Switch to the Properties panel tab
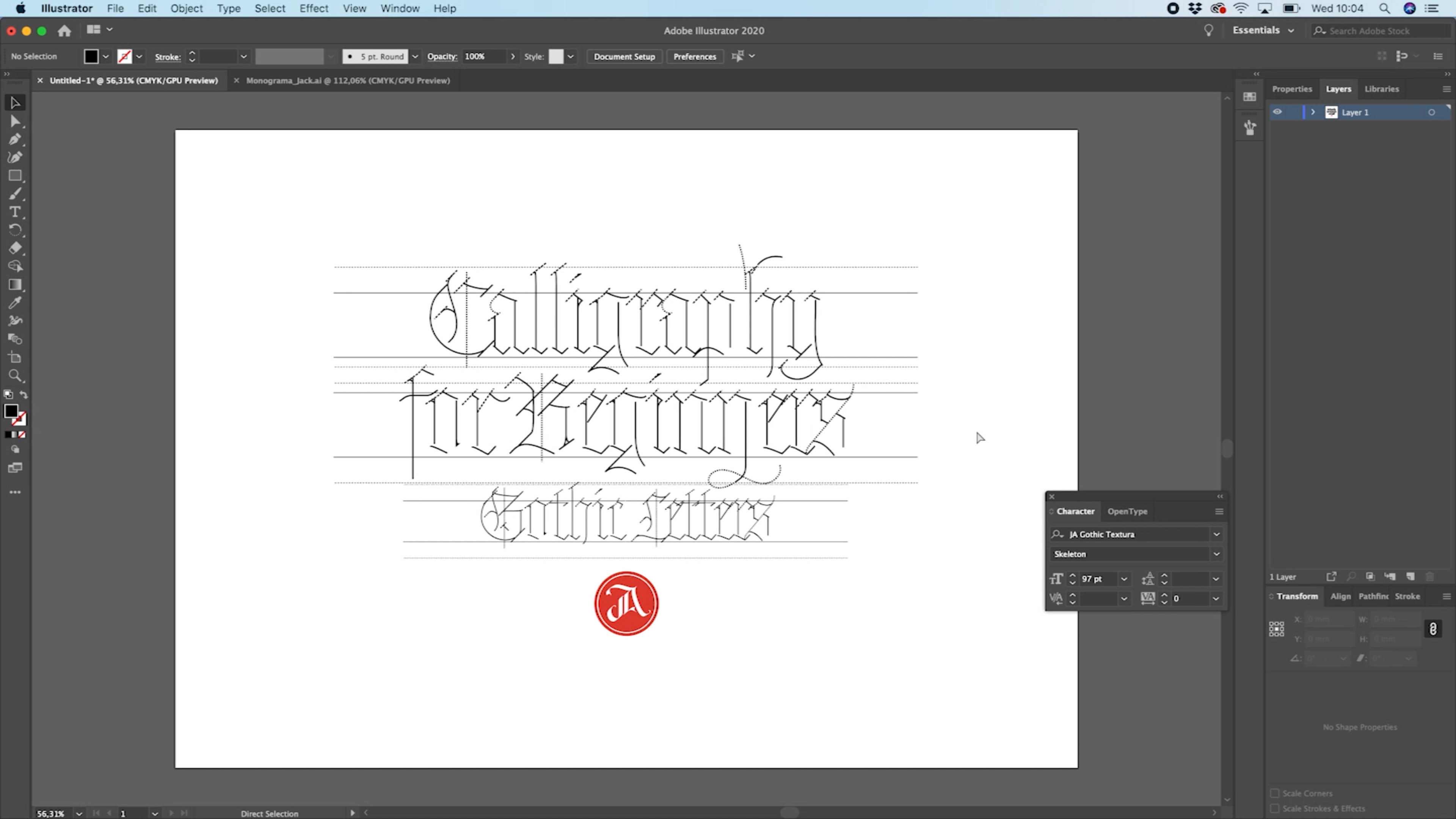 click(x=1291, y=89)
